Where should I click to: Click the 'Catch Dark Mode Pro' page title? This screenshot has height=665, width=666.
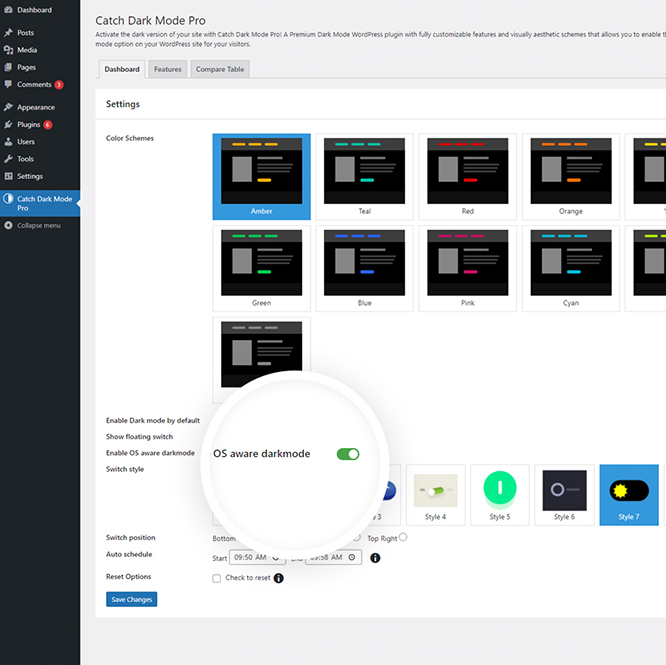[150, 20]
